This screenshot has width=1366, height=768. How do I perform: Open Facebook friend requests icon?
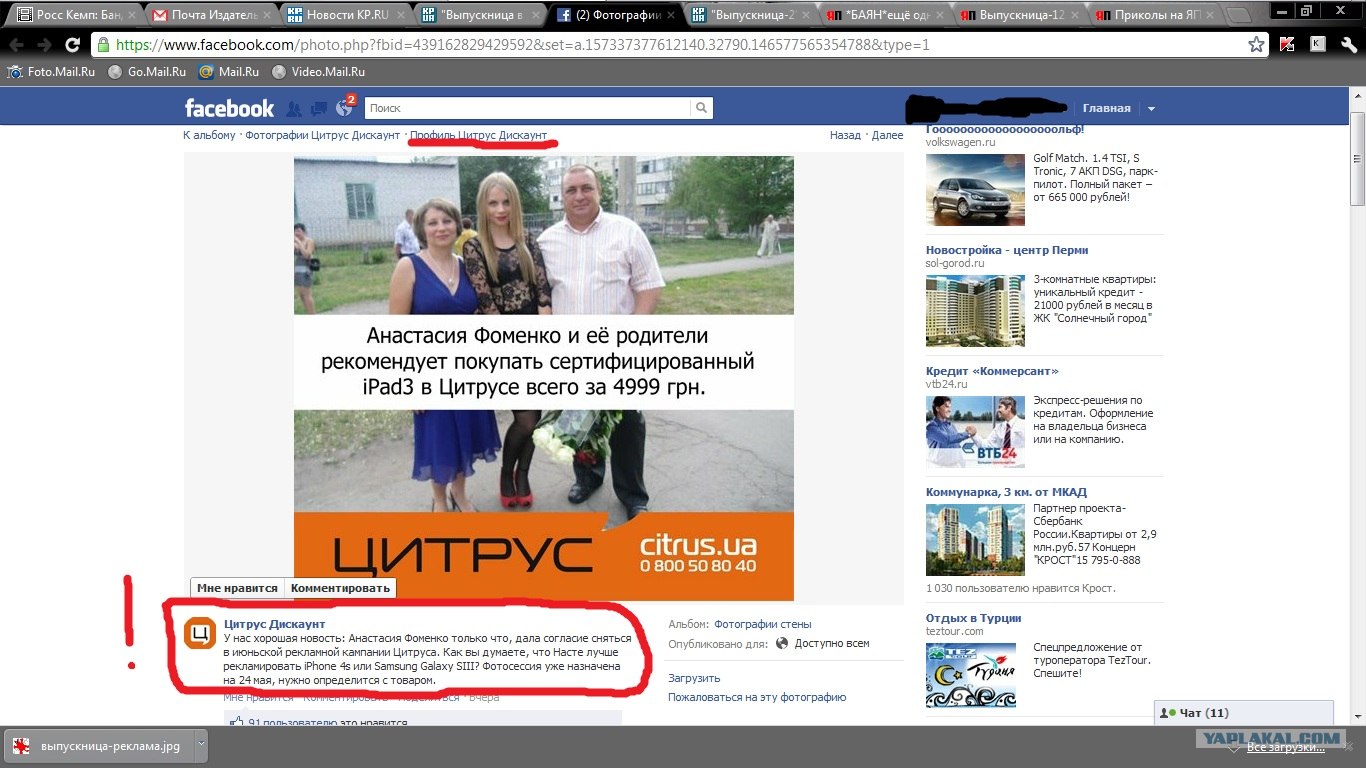coord(294,108)
